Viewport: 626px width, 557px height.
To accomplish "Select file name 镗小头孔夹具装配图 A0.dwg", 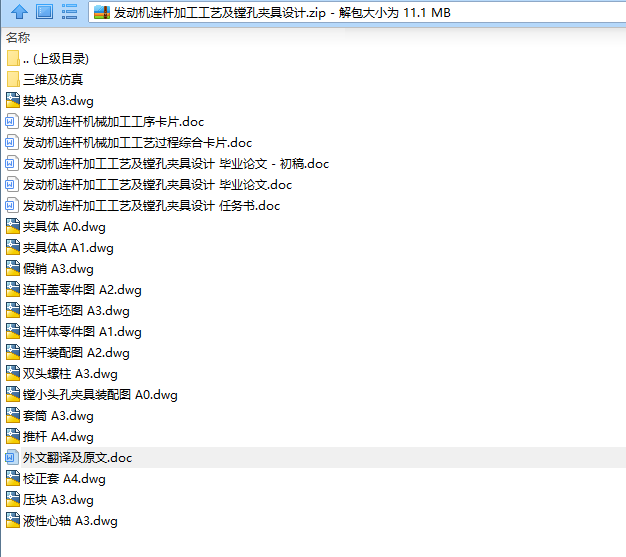I will [100, 395].
